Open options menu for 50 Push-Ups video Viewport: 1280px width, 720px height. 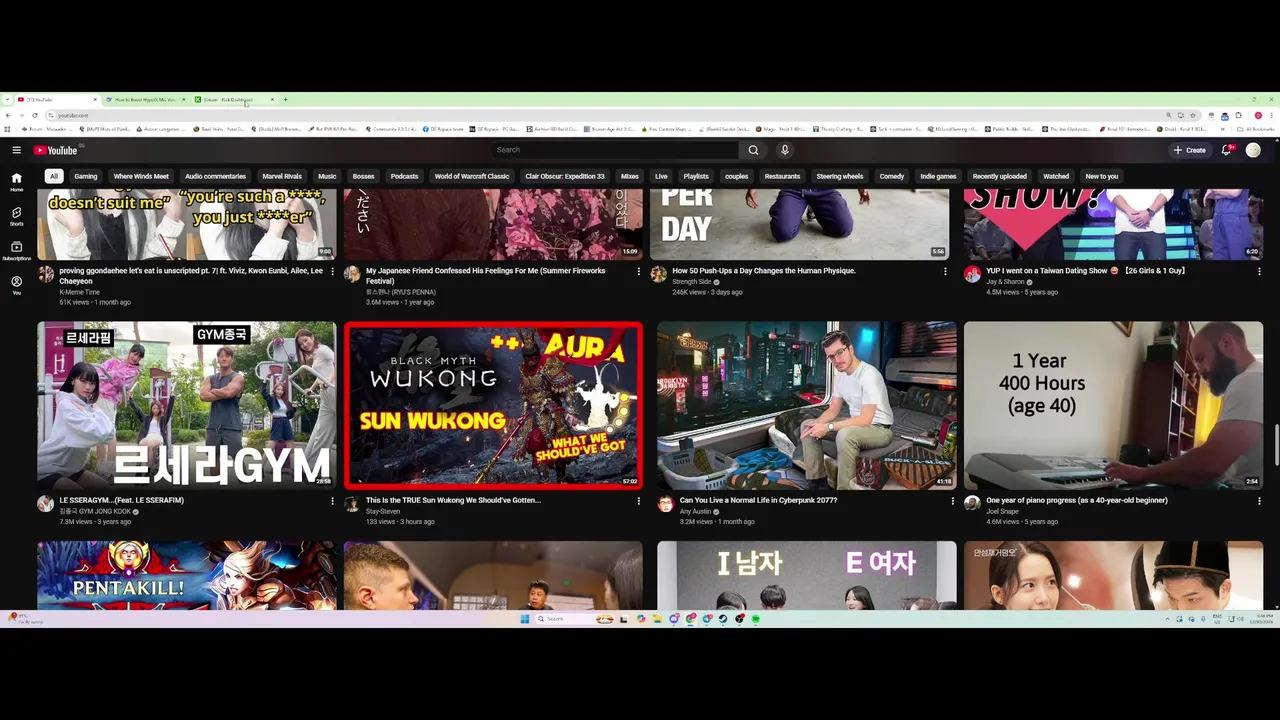coord(945,271)
